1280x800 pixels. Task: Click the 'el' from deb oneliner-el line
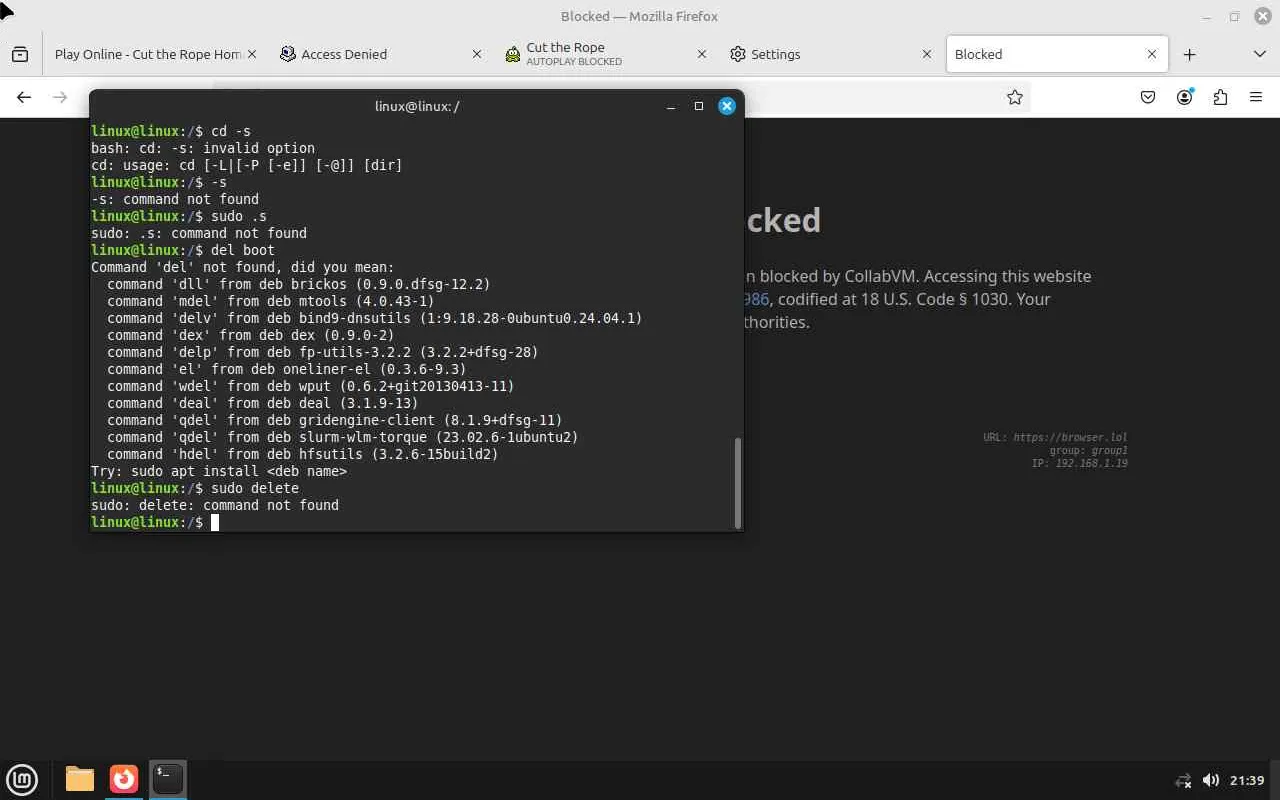point(287,369)
